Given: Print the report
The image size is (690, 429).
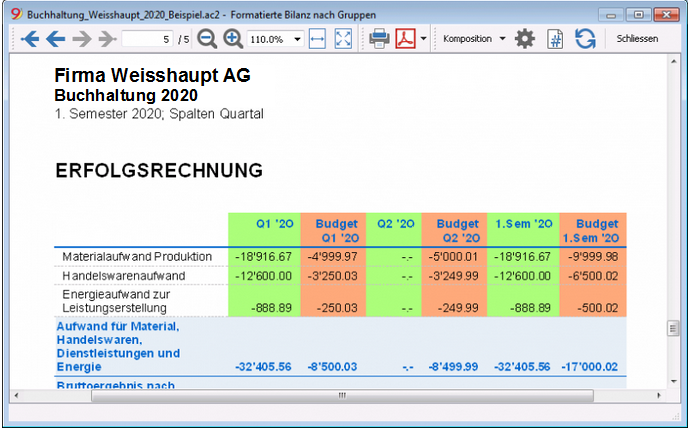Looking at the screenshot, I should (379, 39).
